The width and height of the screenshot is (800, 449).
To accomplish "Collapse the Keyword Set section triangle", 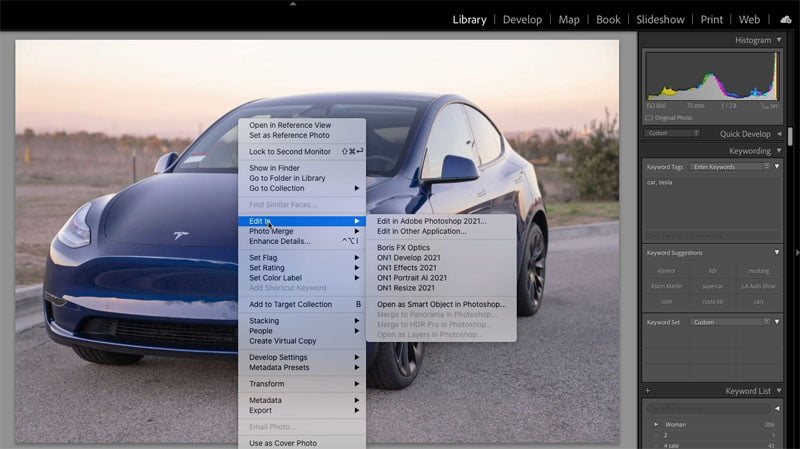I will click(777, 321).
